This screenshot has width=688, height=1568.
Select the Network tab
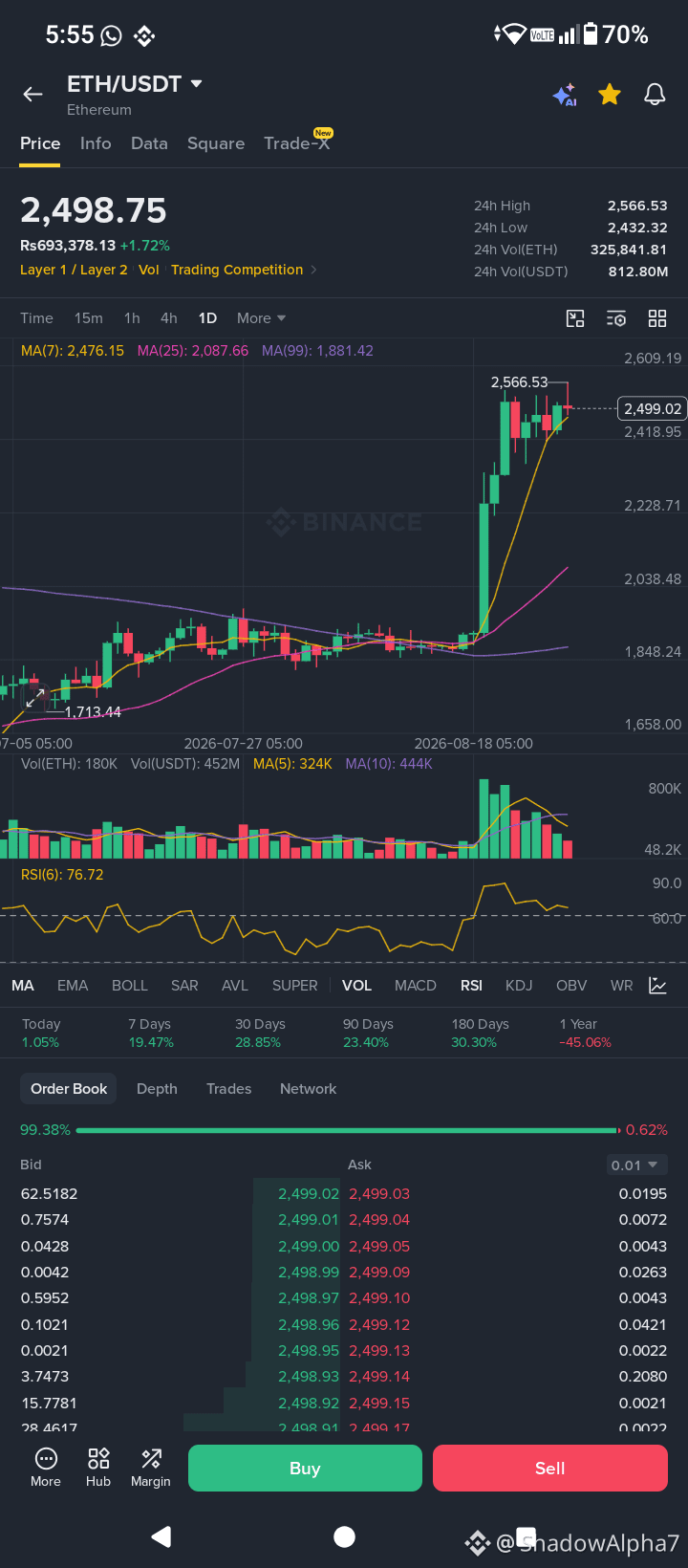click(309, 1089)
